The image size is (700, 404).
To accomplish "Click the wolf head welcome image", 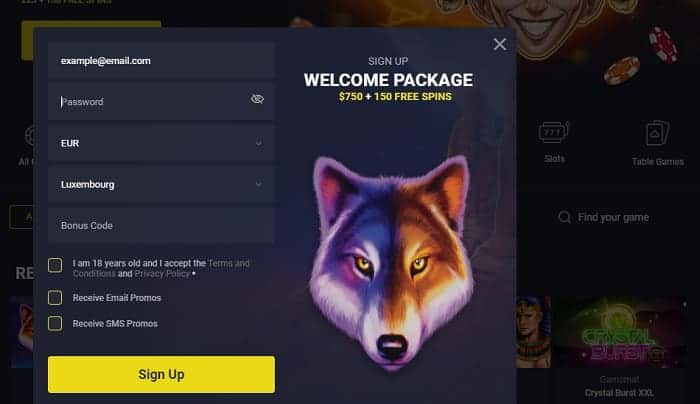I will [x=391, y=263].
